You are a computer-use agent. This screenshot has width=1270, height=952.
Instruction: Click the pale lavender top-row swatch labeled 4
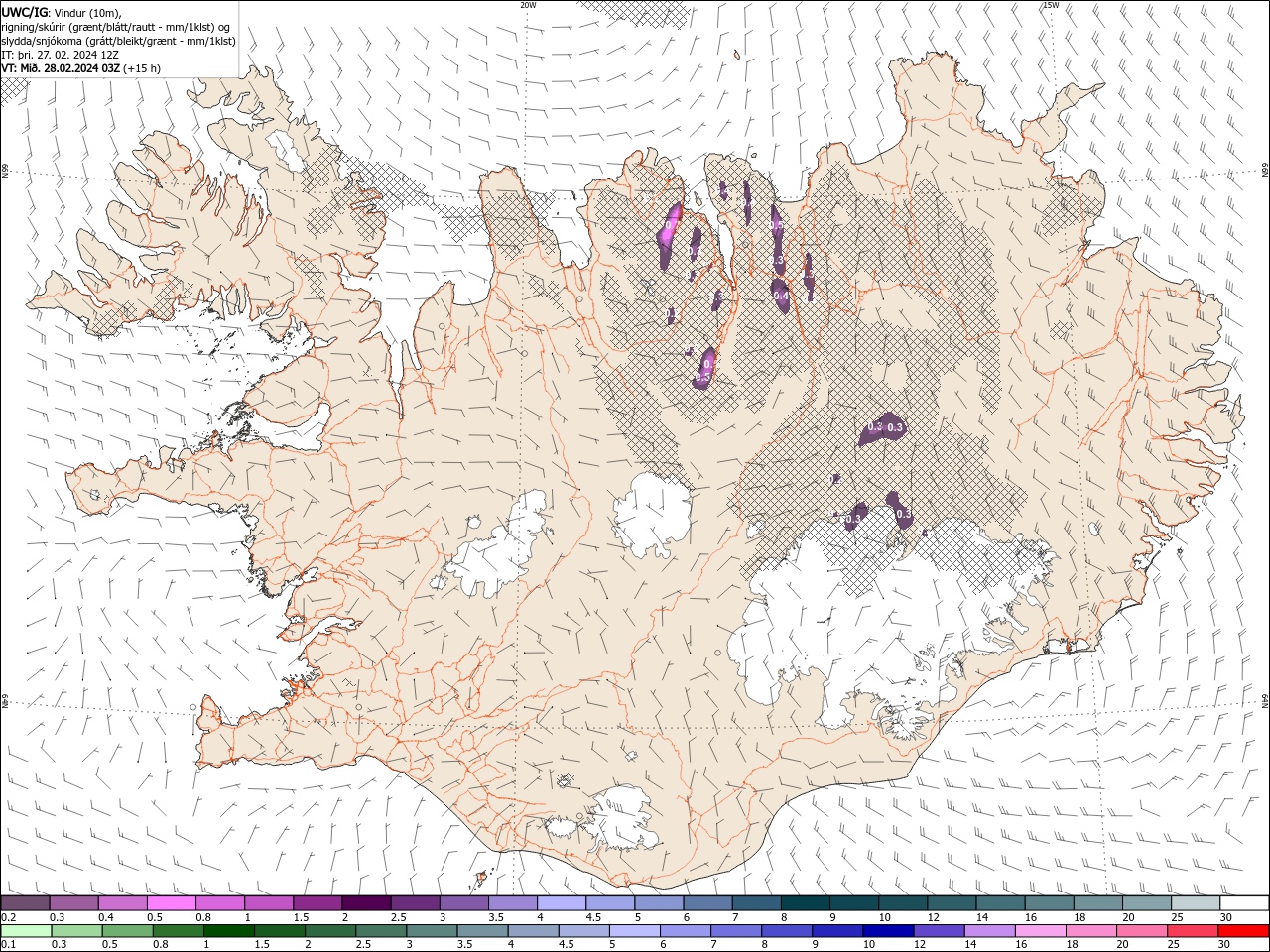560,903
